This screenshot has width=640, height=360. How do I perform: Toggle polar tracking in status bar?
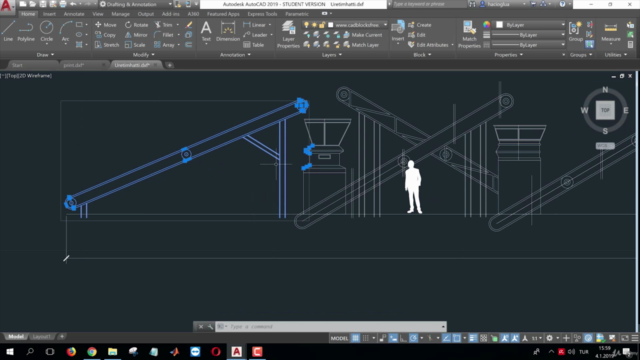[x=413, y=338]
